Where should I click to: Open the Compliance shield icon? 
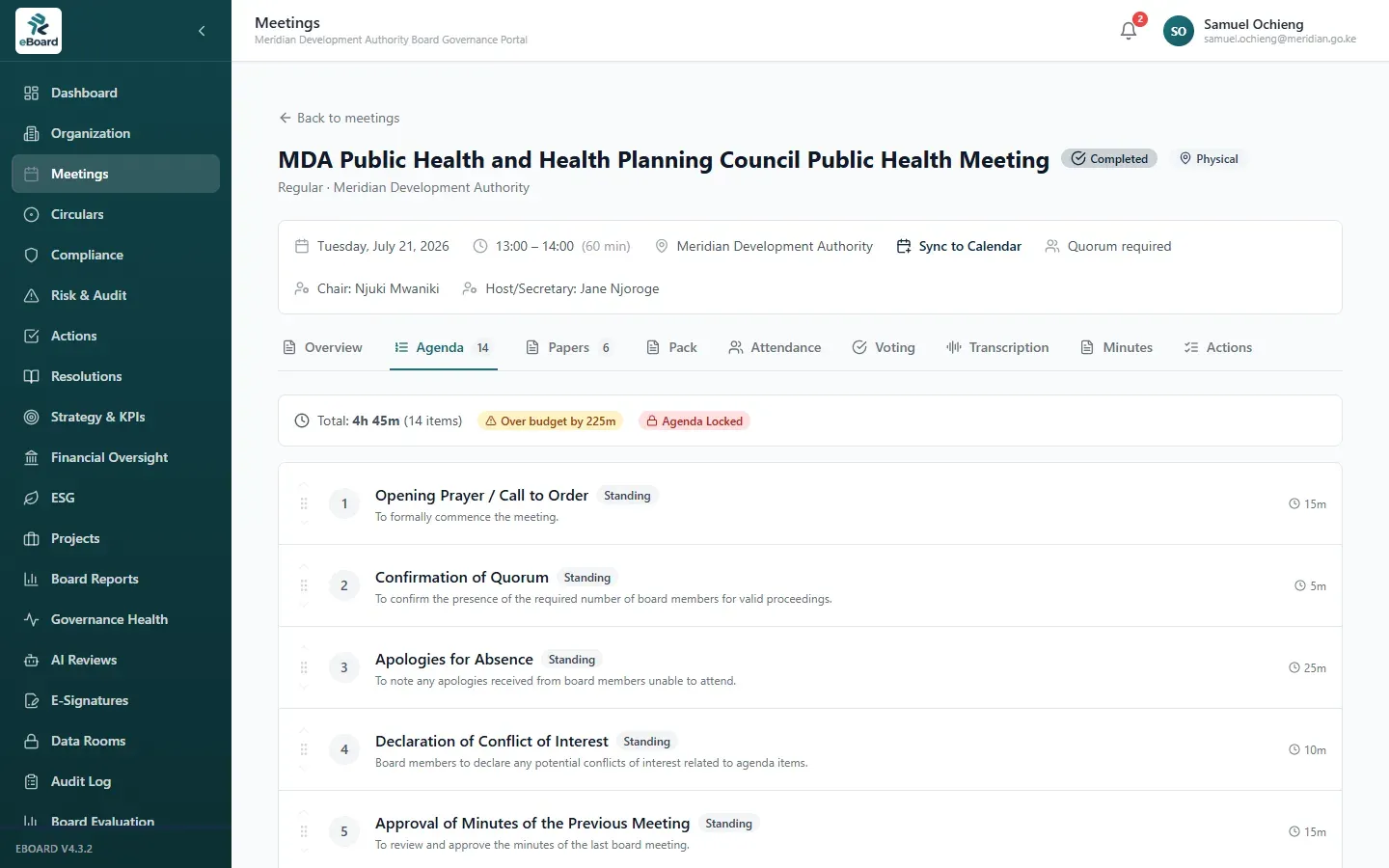(x=32, y=255)
